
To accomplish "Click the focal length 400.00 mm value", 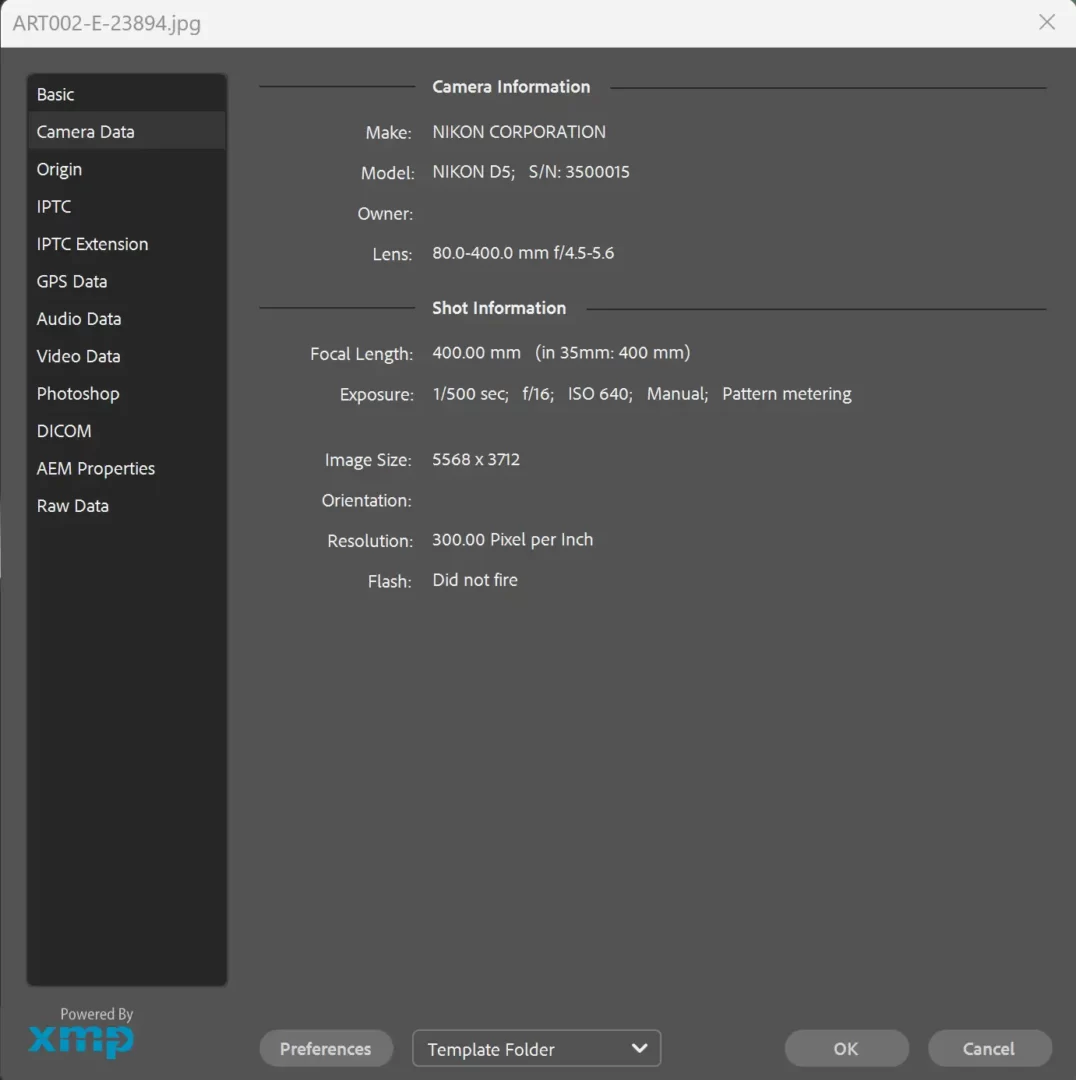I will (x=476, y=352).
